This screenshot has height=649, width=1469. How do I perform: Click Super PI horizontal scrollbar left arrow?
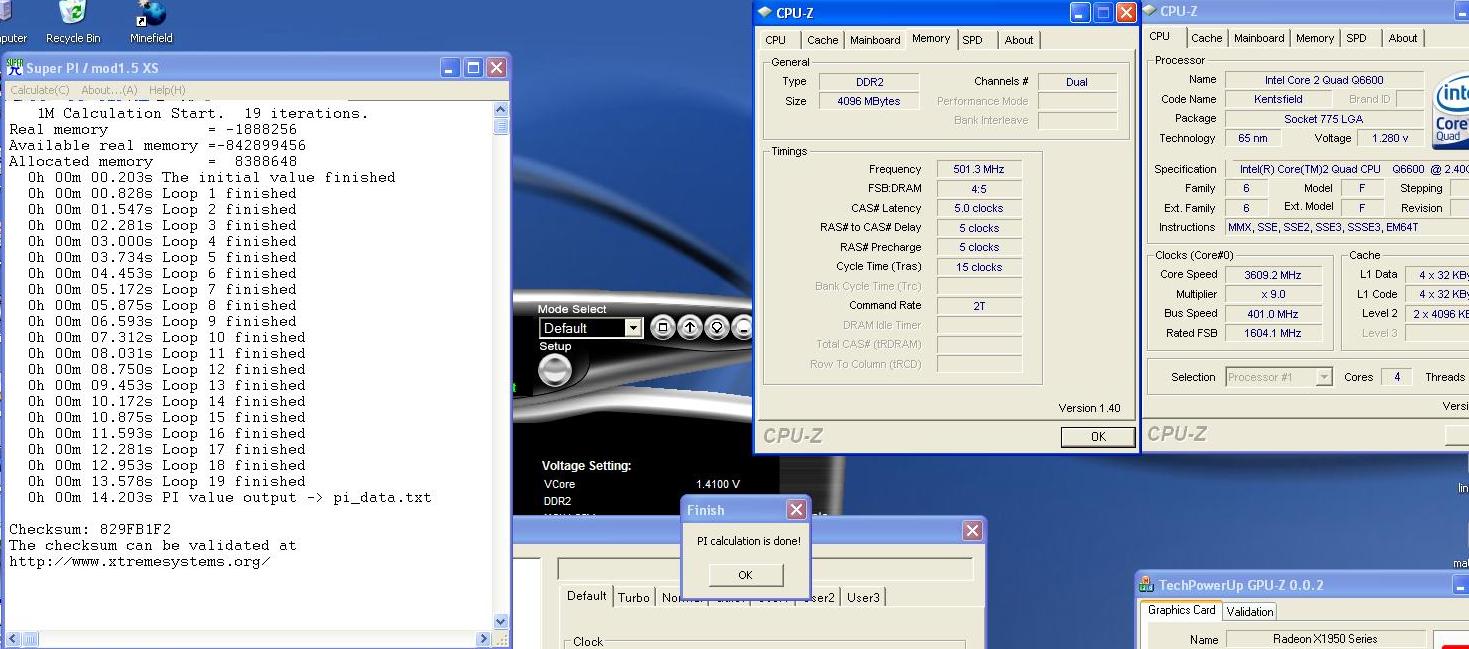coord(11,638)
